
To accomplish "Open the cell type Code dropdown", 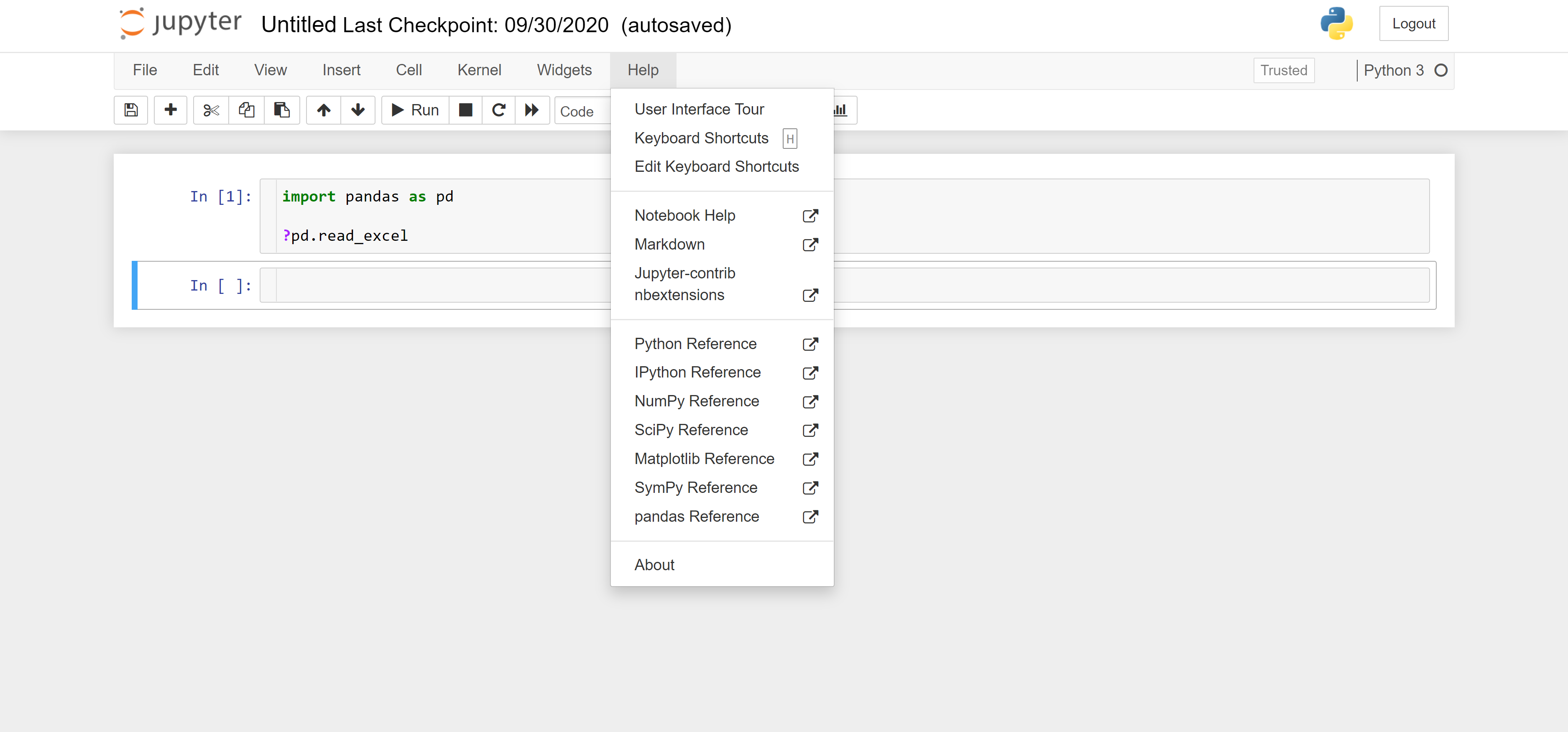I will [x=582, y=111].
